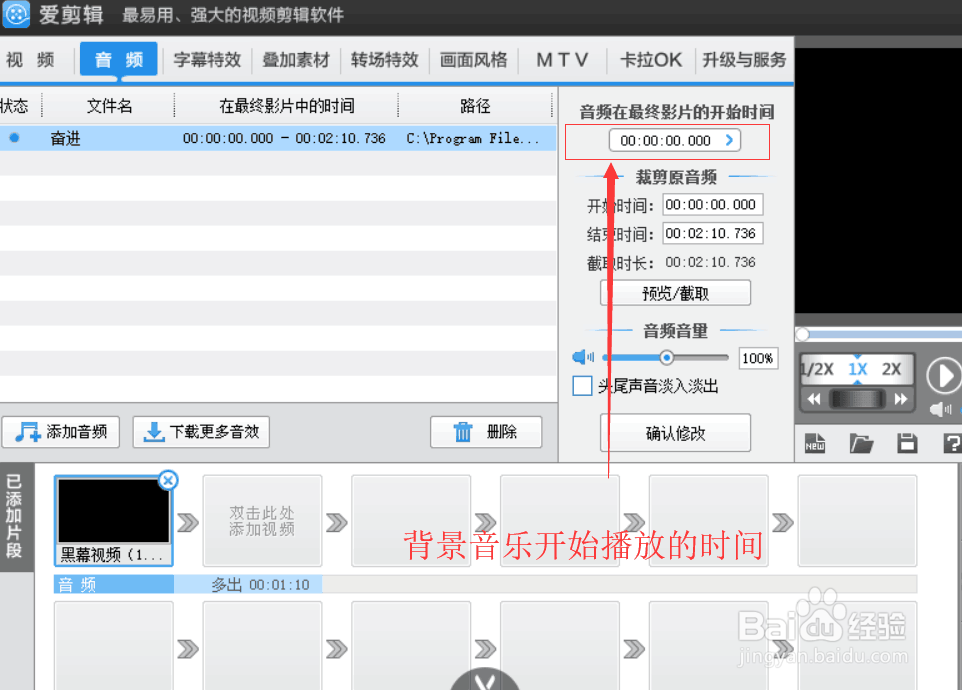Open the 画面风格 tab

pyautogui.click(x=474, y=59)
